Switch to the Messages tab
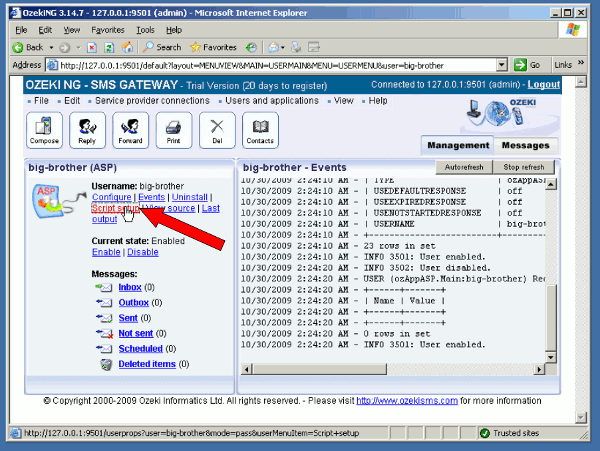 525,145
